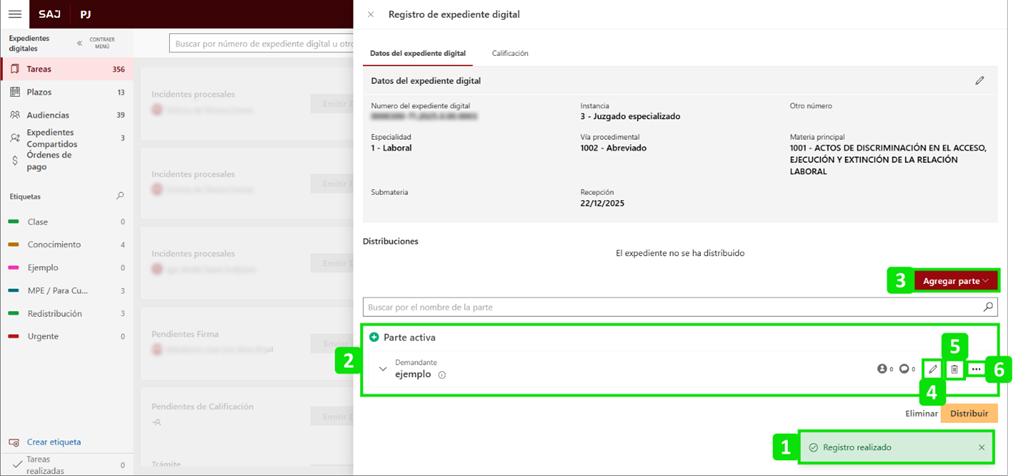This screenshot has width=1013, height=476.
Task: Open the Agregar parte dropdown
Action: click(956, 281)
